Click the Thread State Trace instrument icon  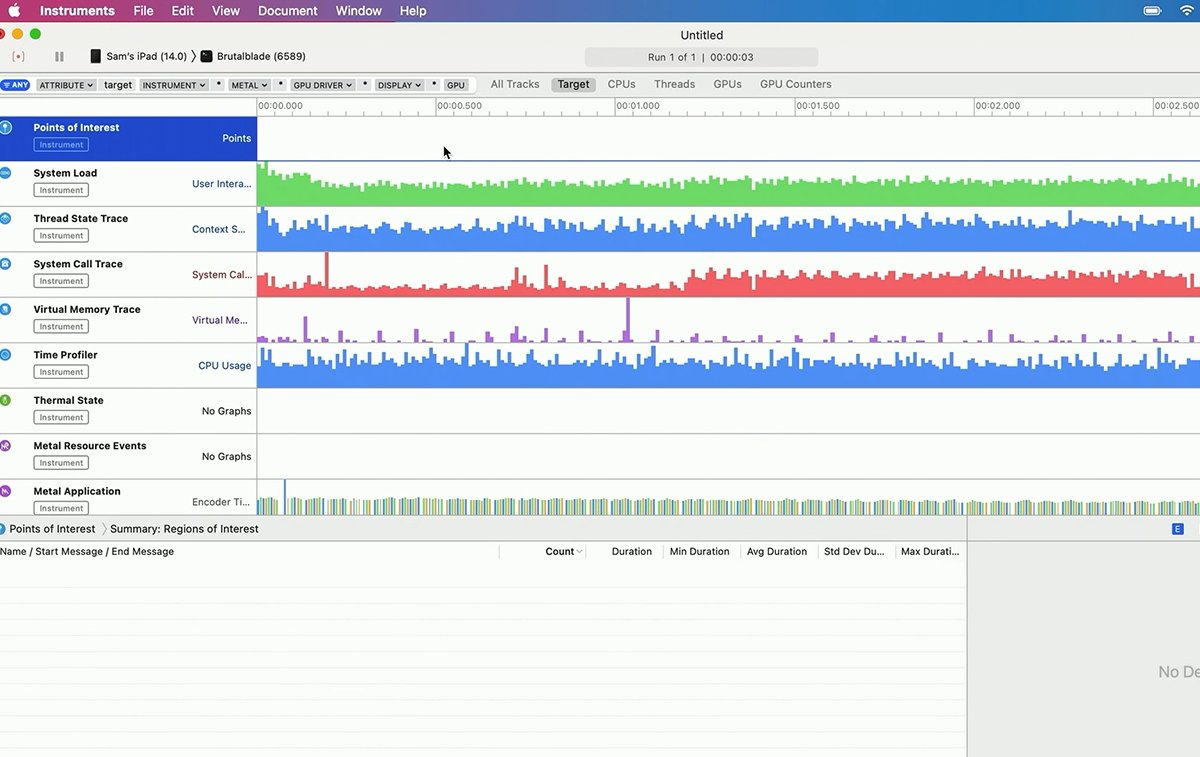6,218
